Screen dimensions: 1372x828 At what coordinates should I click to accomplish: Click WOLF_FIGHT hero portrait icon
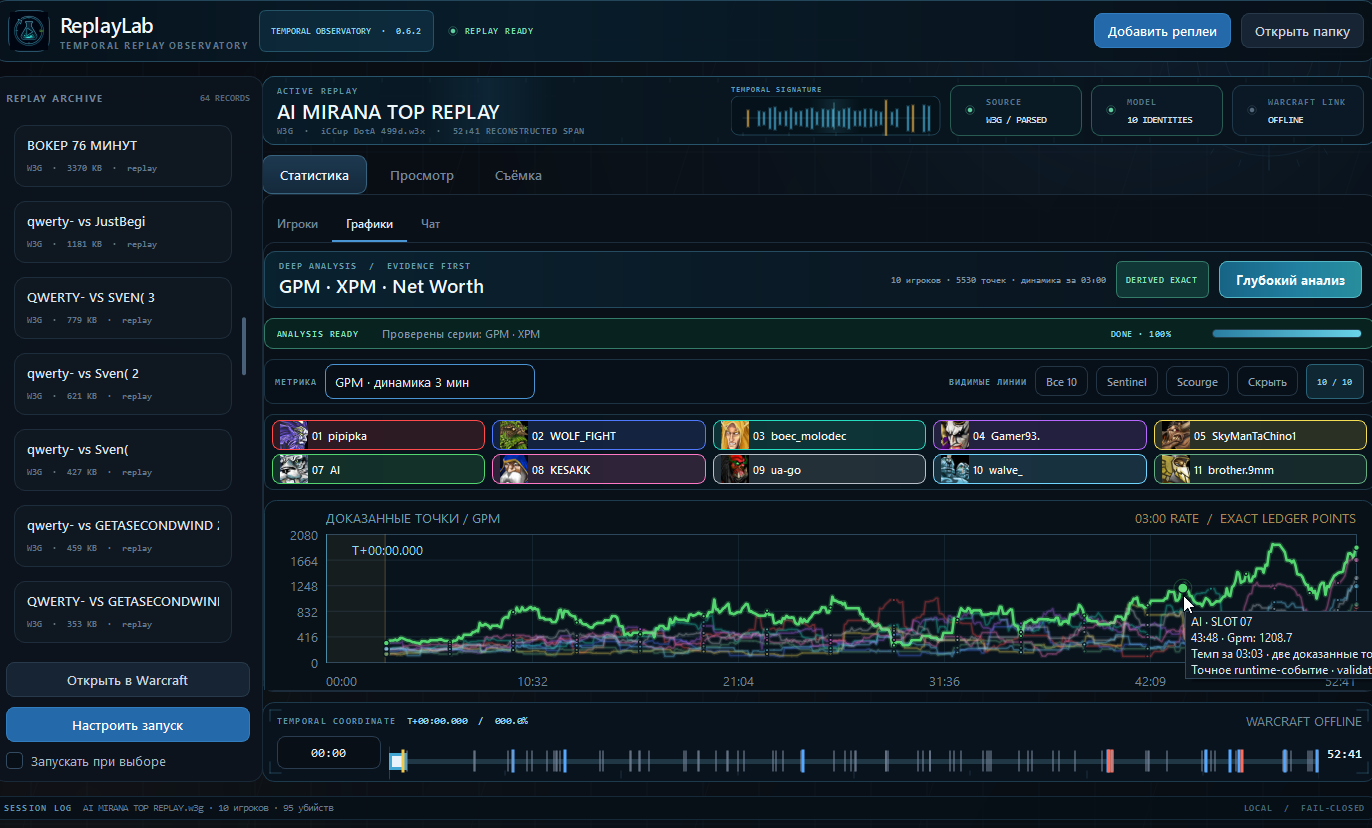click(x=513, y=435)
